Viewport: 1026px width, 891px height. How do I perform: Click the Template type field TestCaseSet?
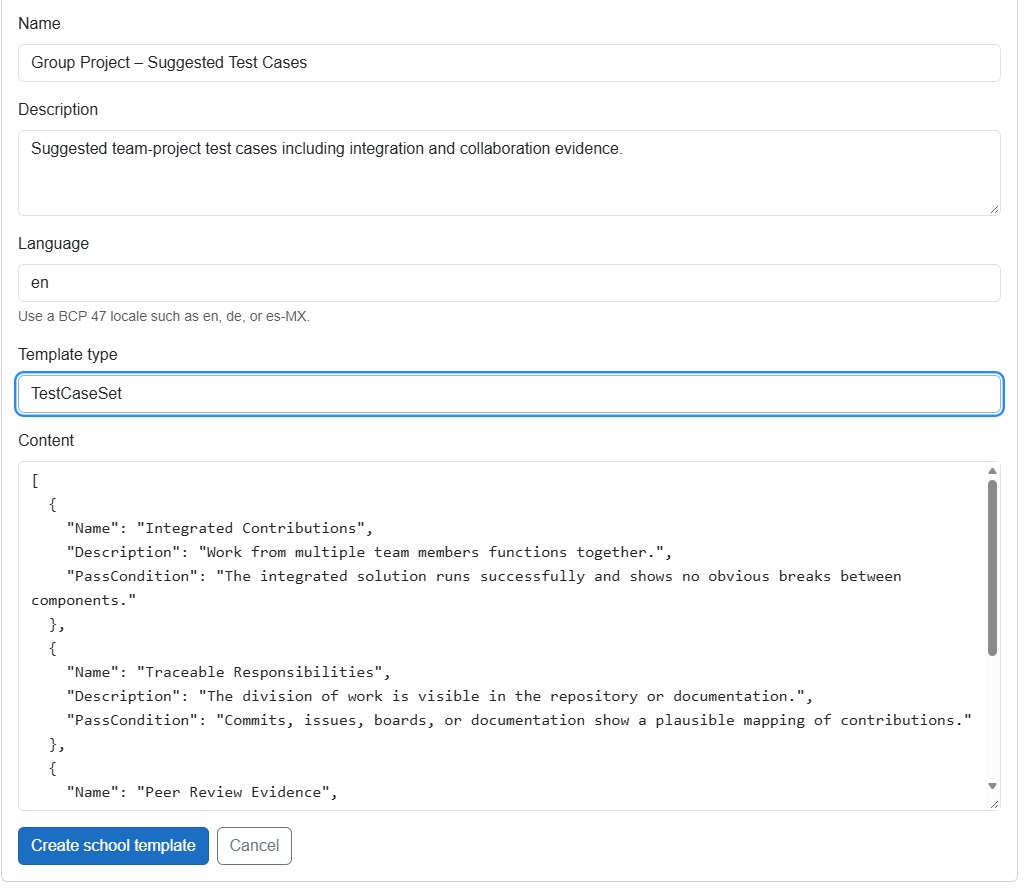coord(509,393)
